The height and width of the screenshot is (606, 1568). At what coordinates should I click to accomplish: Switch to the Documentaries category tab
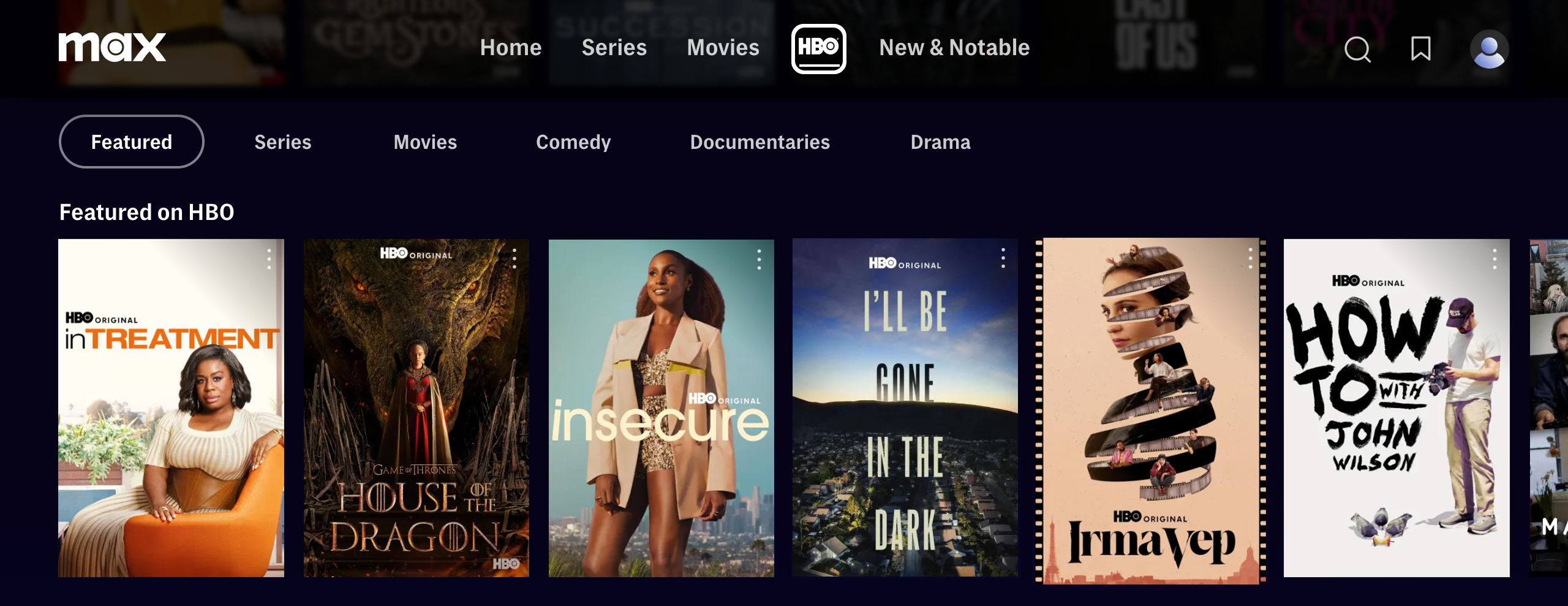coord(760,142)
